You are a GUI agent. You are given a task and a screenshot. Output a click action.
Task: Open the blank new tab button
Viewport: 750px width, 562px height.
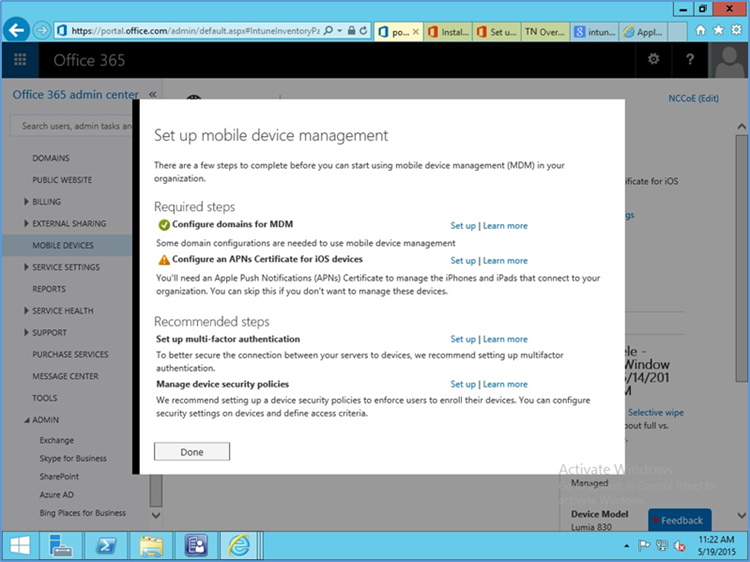tap(677, 32)
